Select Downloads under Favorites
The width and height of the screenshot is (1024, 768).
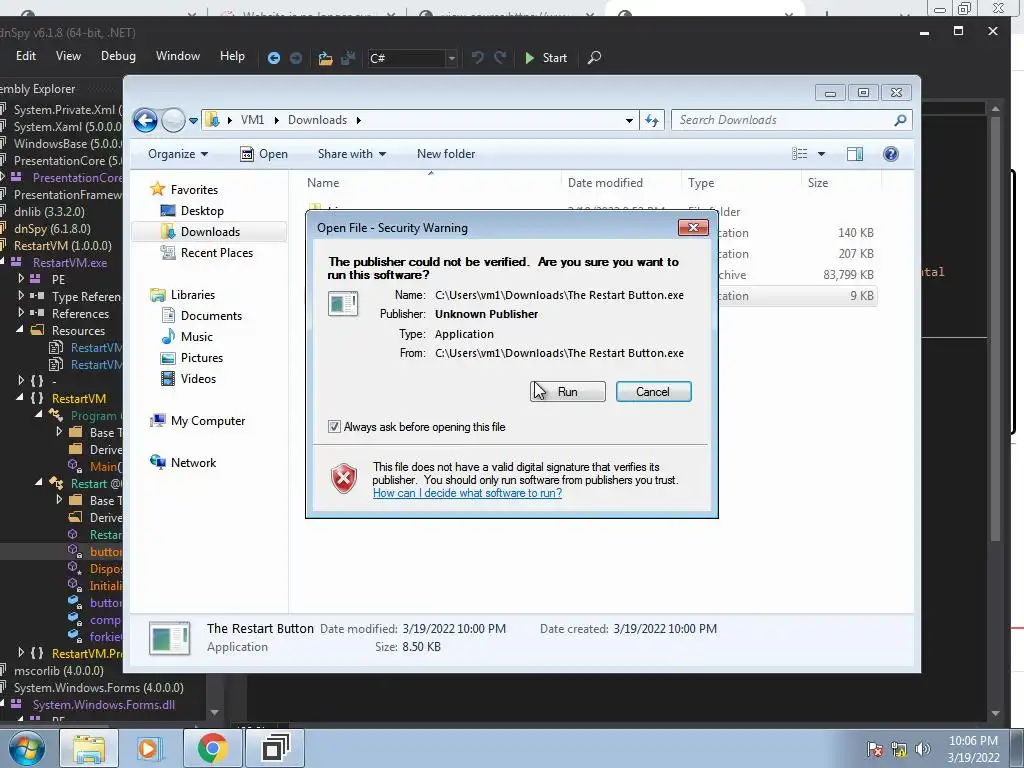pyautogui.click(x=210, y=232)
